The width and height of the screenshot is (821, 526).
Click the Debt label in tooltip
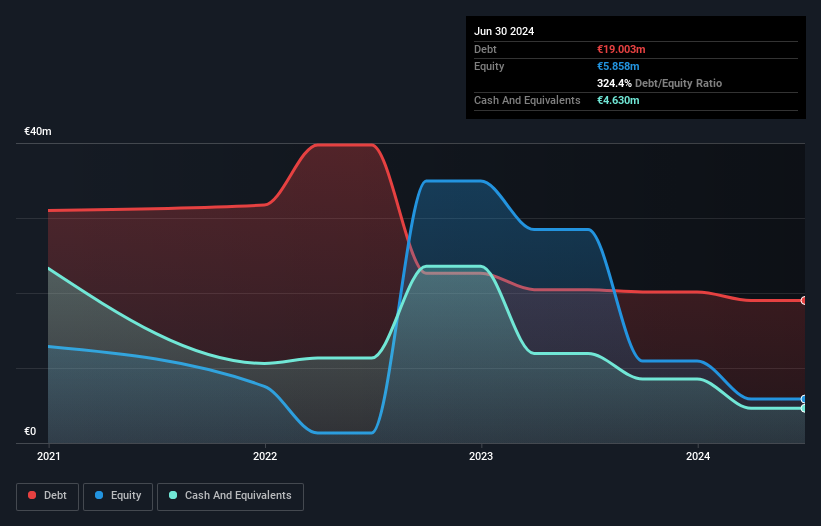pos(485,49)
